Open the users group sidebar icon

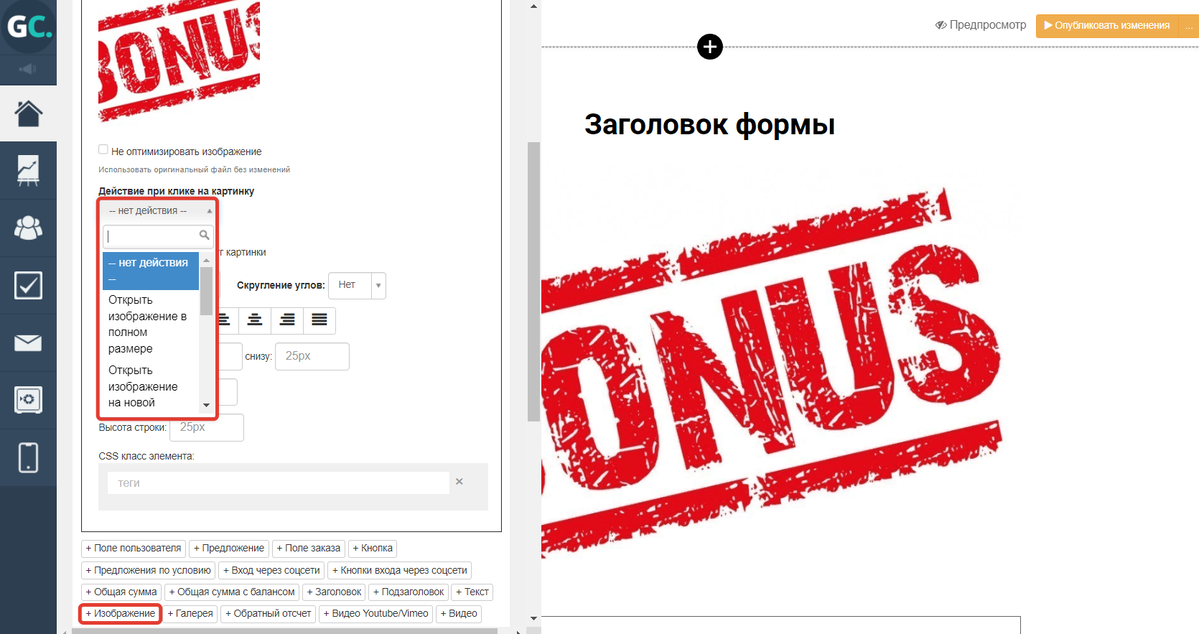click(28, 228)
